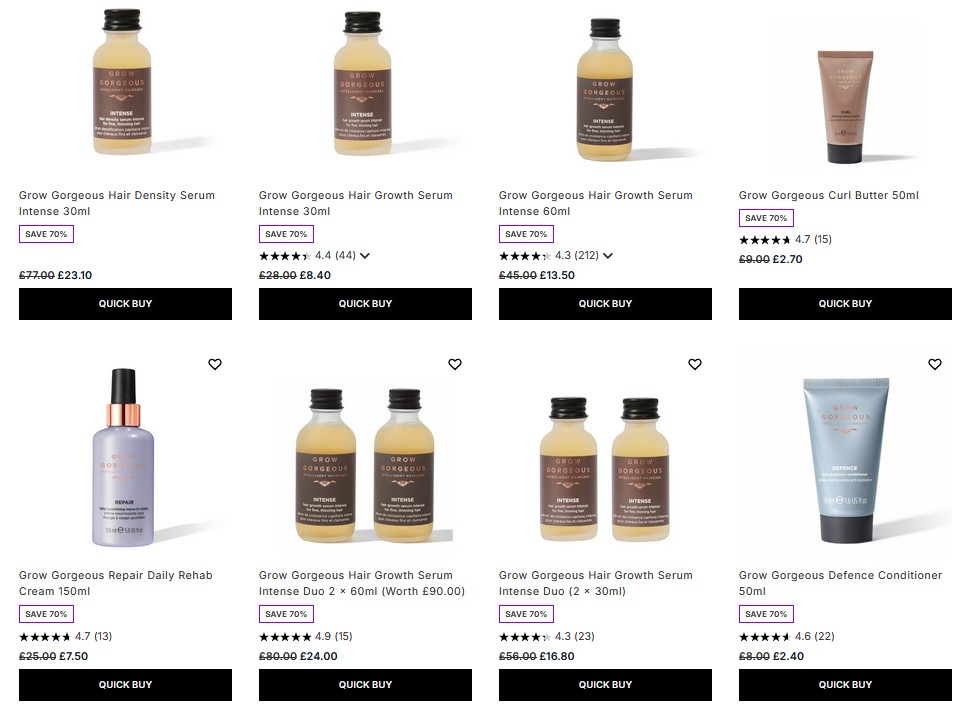Click the heart icon on Defence Conditioner 50ml
The height and width of the screenshot is (714, 978).
(935, 364)
